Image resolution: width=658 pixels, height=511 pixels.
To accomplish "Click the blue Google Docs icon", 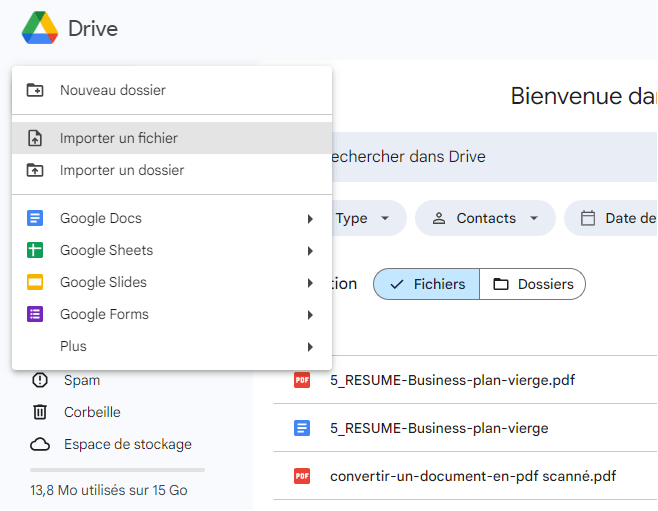I will click(35, 218).
